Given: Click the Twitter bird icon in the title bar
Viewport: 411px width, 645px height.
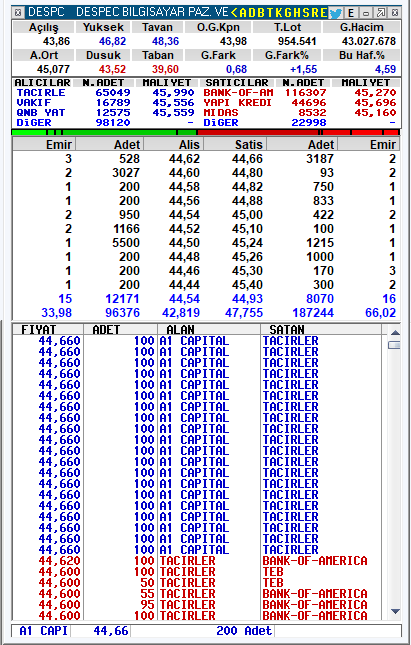Looking at the screenshot, I should pyautogui.click(x=336, y=13).
